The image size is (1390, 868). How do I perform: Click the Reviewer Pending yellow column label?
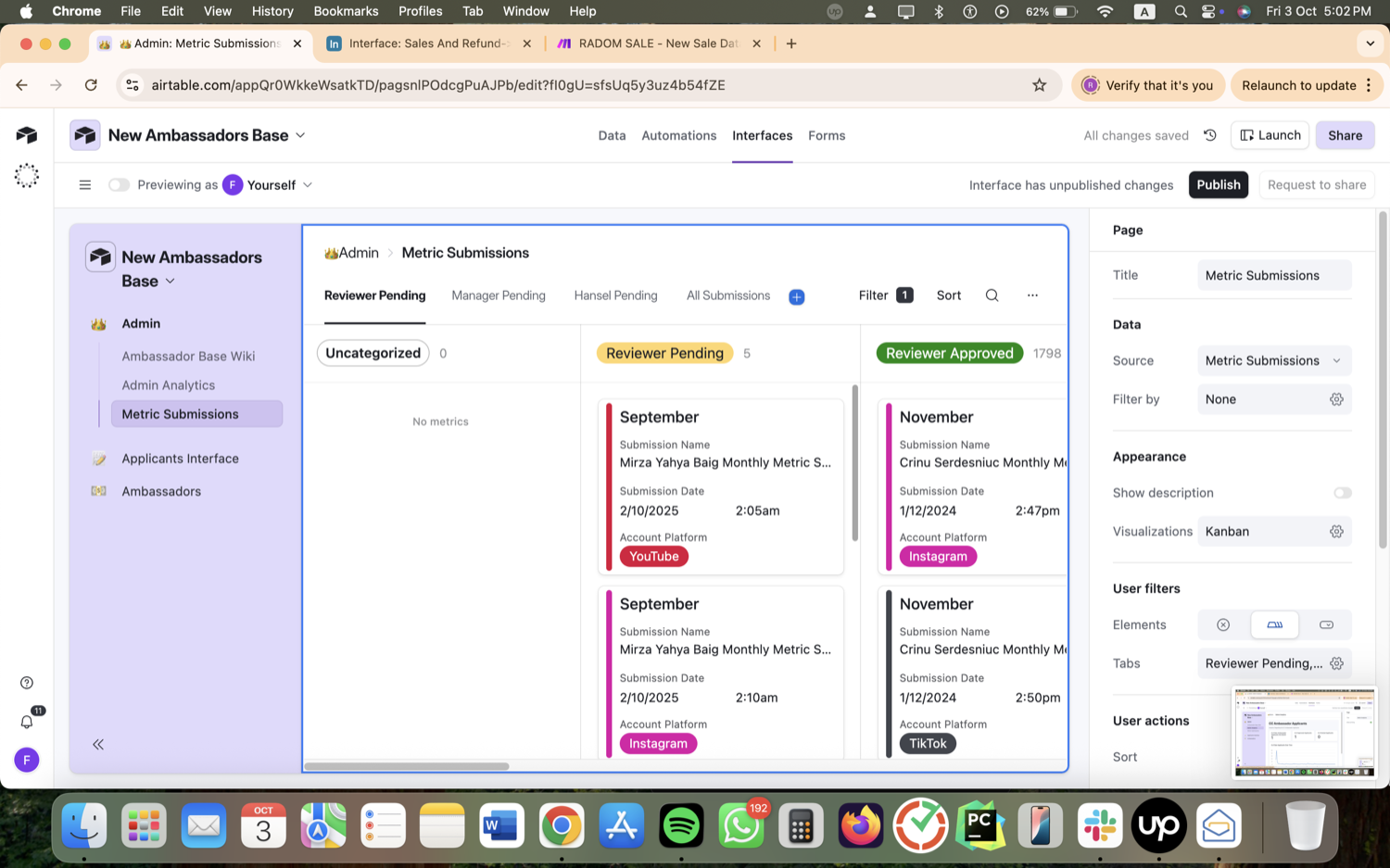coord(664,353)
